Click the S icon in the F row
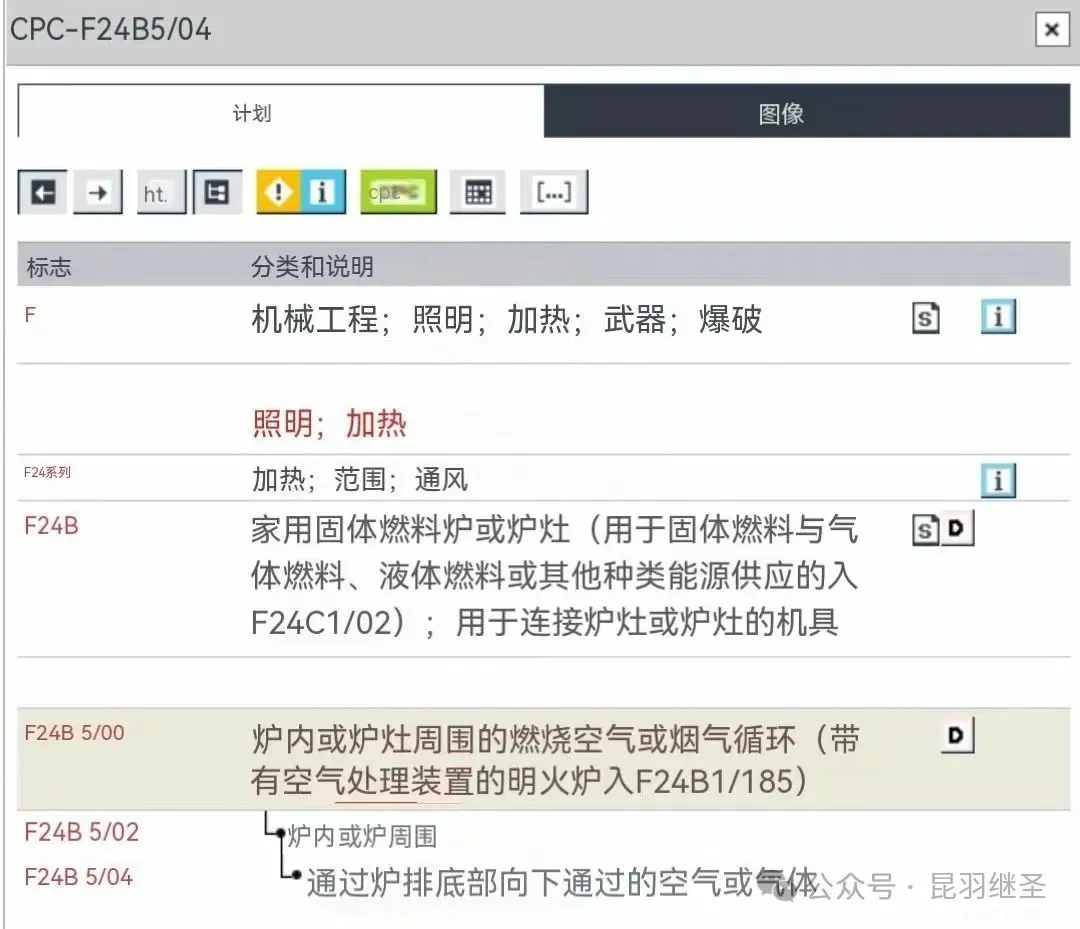Viewport: 1080px width, 929px height. [x=926, y=319]
